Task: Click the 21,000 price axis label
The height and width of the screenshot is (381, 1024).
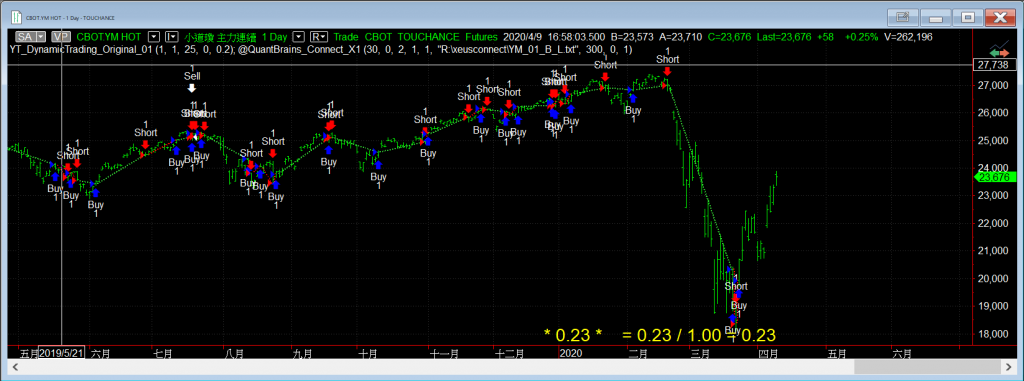Action: [x=994, y=251]
